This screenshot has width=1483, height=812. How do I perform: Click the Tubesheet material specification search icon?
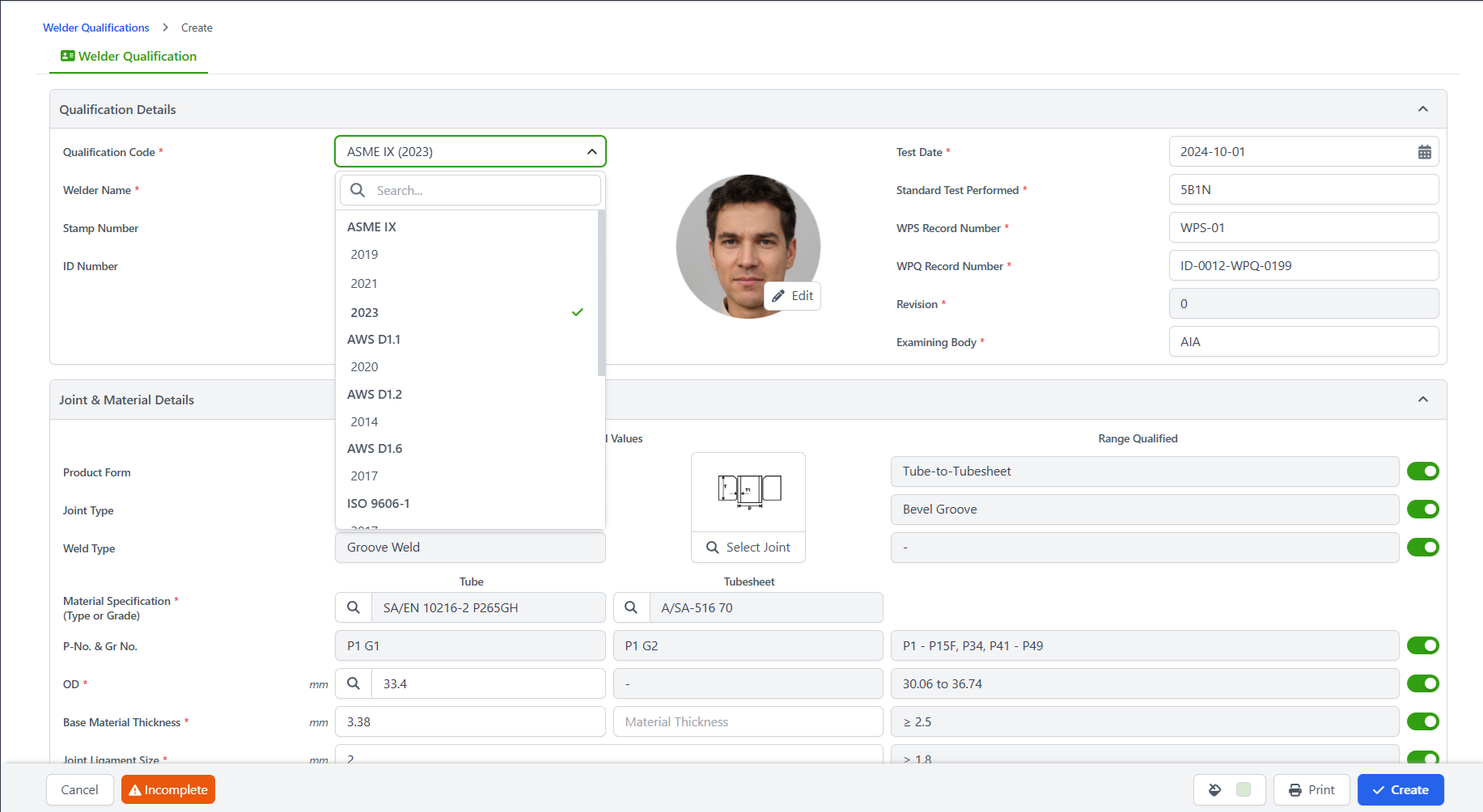[x=631, y=607]
